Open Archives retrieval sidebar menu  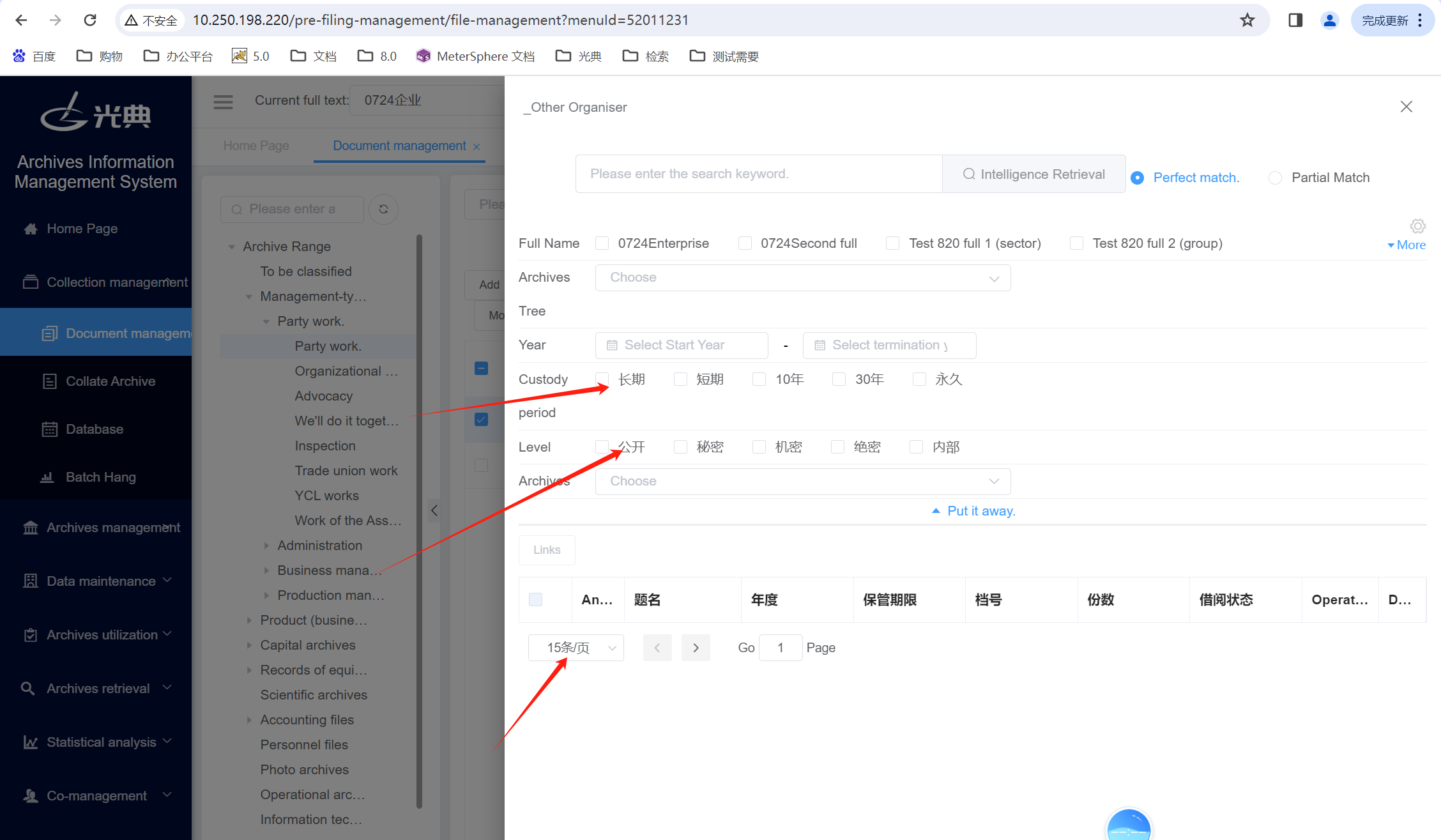click(96, 689)
